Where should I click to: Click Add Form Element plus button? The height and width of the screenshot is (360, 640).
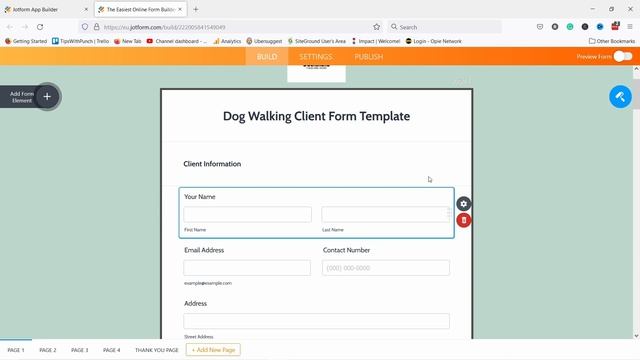pyautogui.click(x=47, y=97)
